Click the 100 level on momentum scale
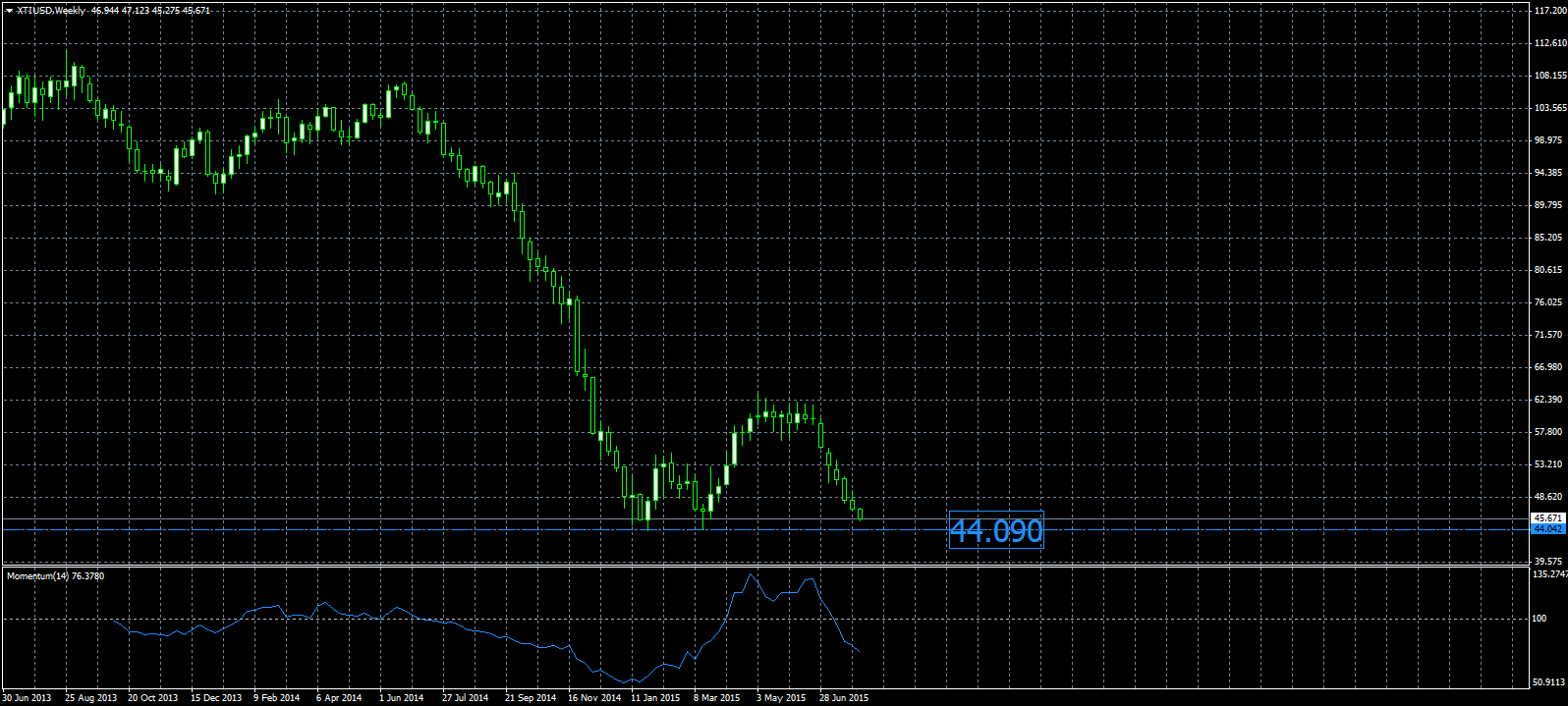 tap(1539, 619)
